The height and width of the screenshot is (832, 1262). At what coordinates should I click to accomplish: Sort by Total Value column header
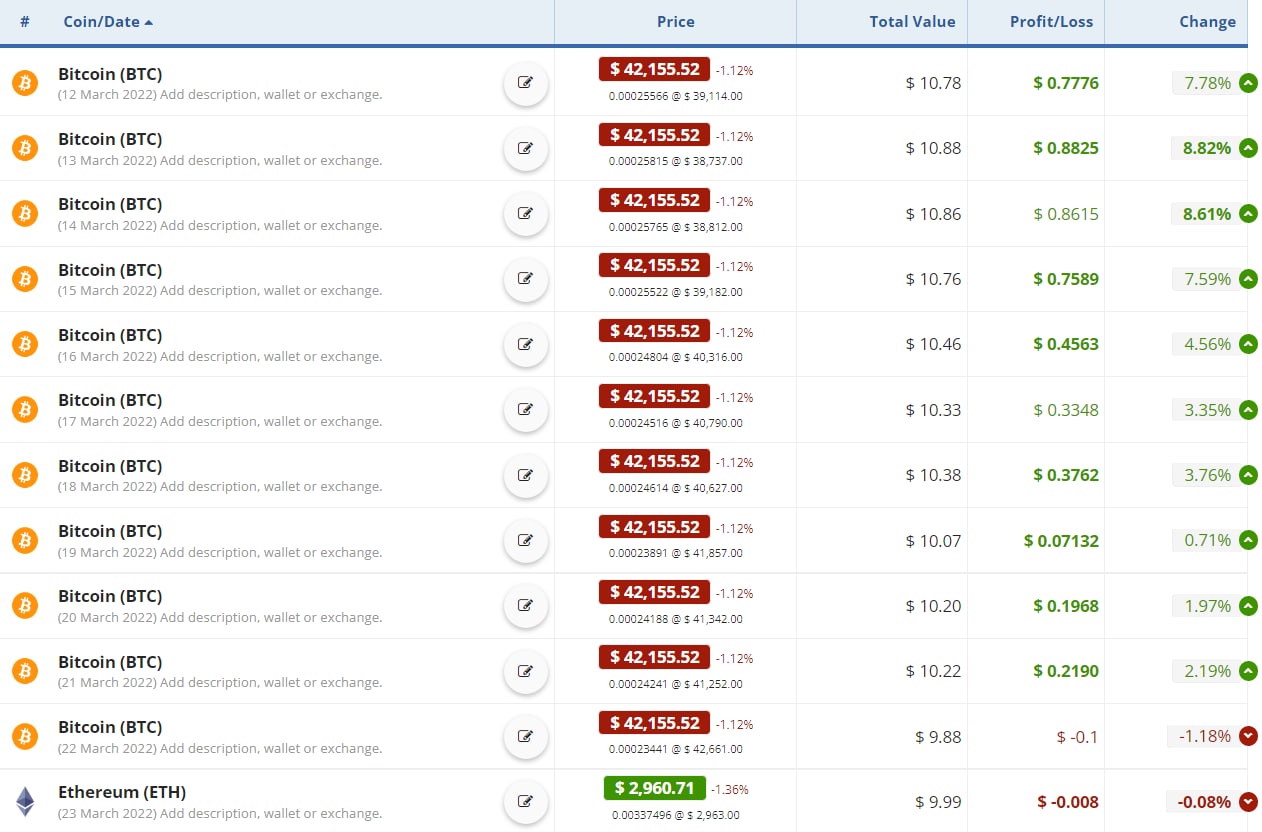912,22
